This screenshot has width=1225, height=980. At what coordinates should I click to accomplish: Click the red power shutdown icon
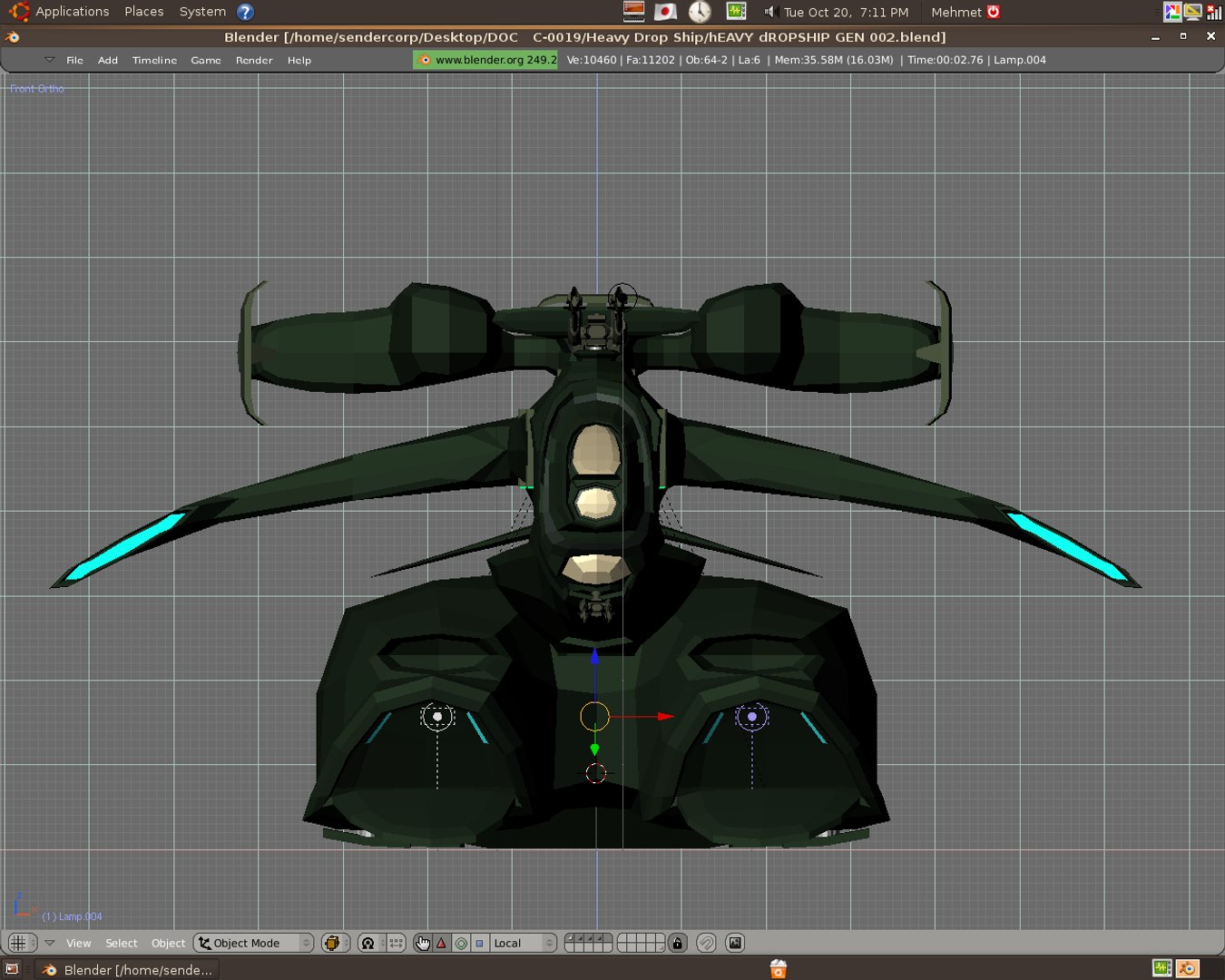(994, 12)
